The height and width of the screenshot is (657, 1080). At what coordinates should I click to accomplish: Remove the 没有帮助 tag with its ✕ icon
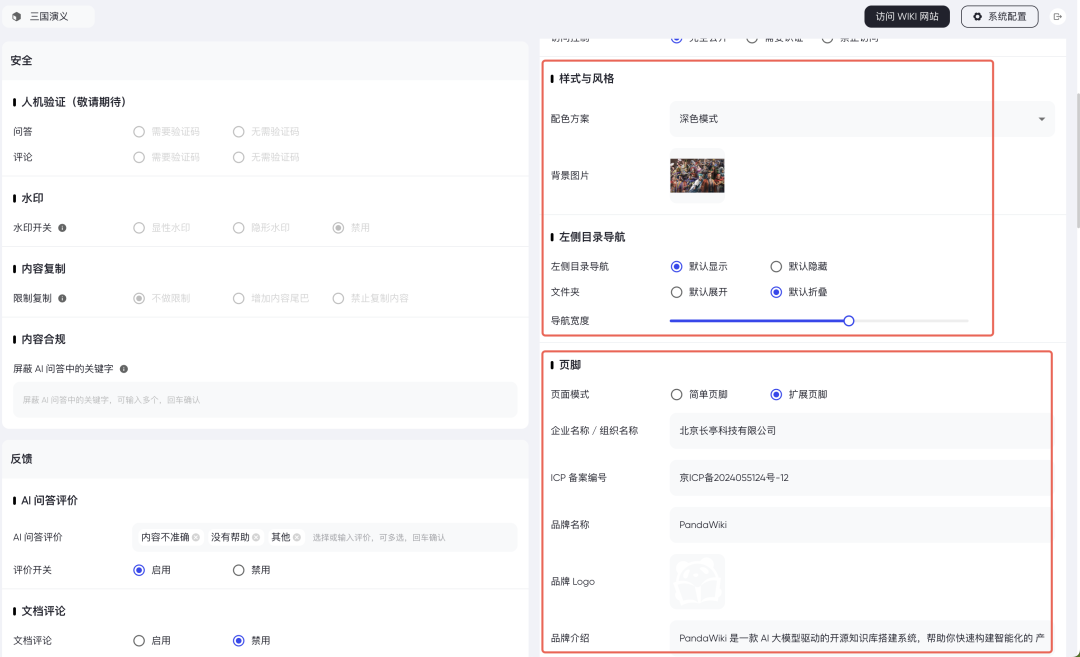(255, 536)
